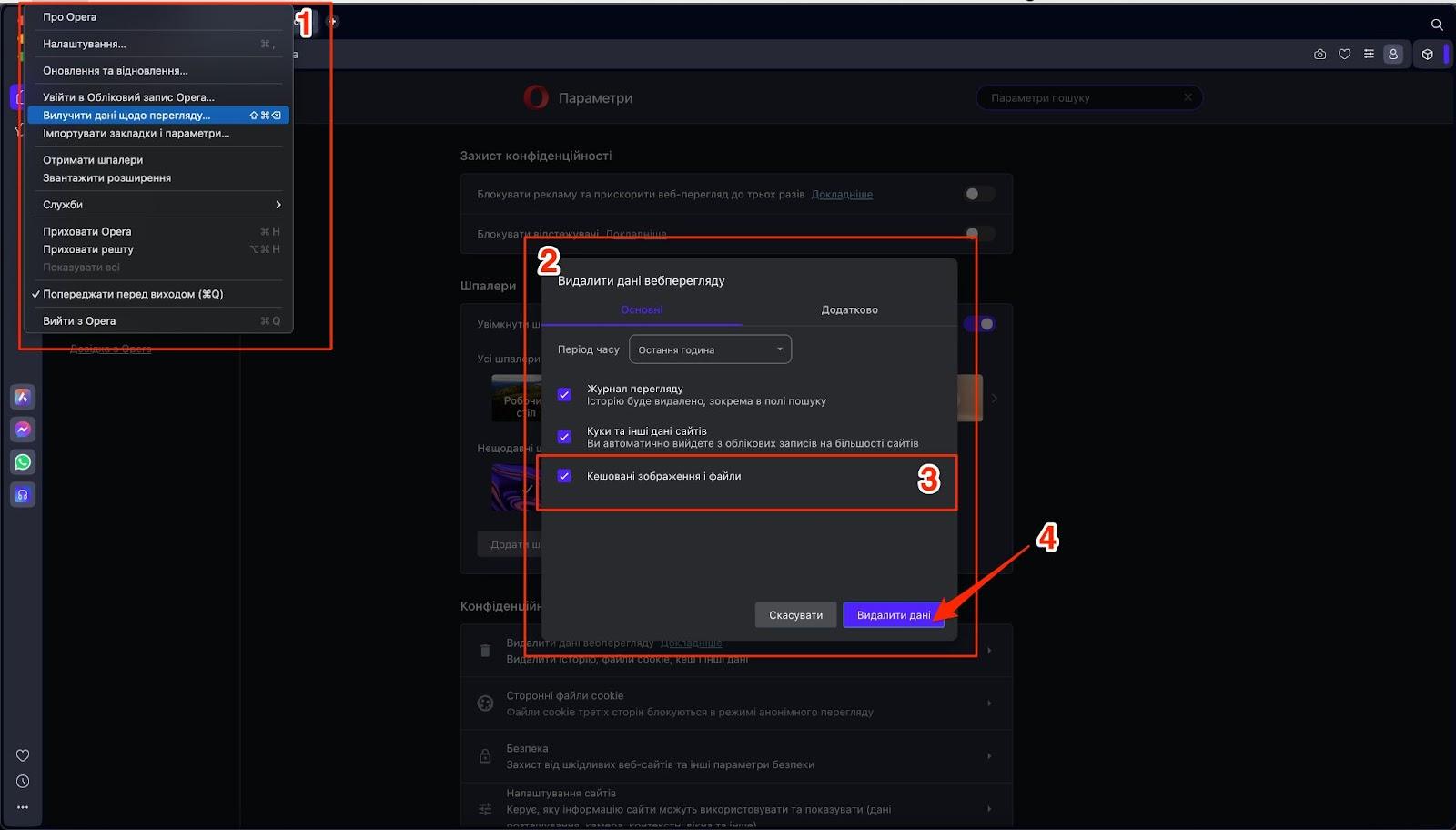Image resolution: width=1456 pixels, height=830 pixels.
Task: Uncheck Куки та інші дані сайтів
Action: tap(564, 437)
